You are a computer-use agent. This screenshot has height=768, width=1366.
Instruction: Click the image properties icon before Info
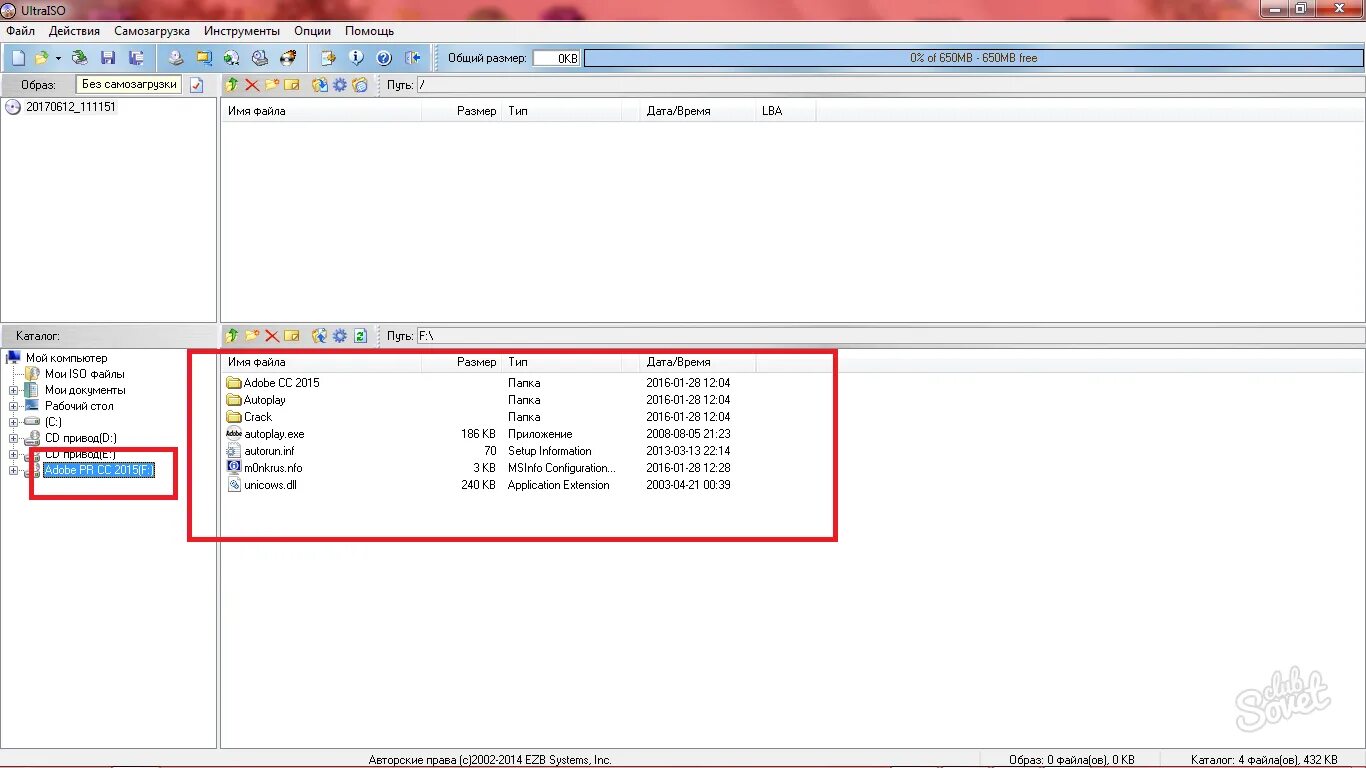click(x=328, y=58)
